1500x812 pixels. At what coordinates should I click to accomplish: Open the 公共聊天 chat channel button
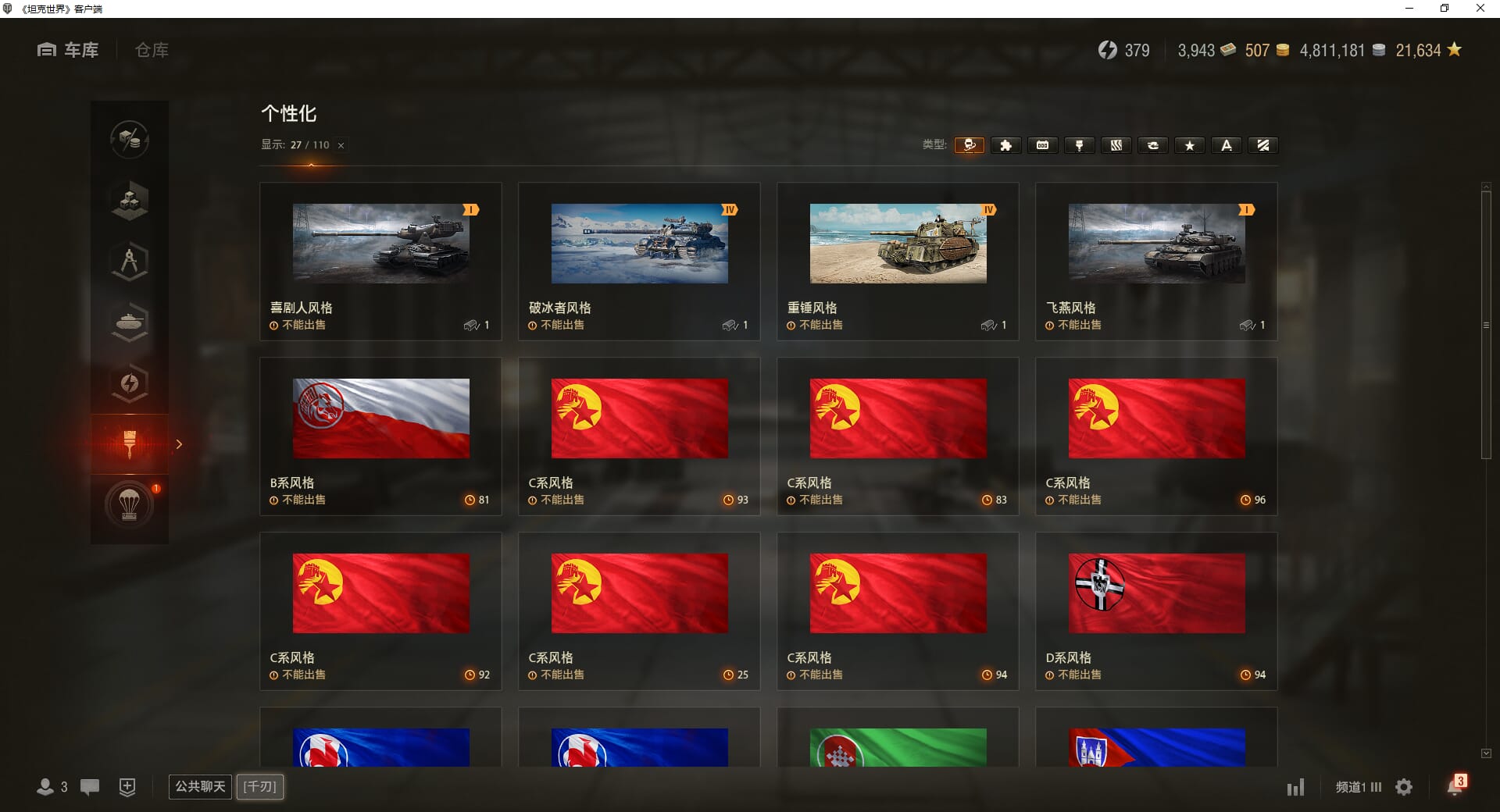(201, 786)
